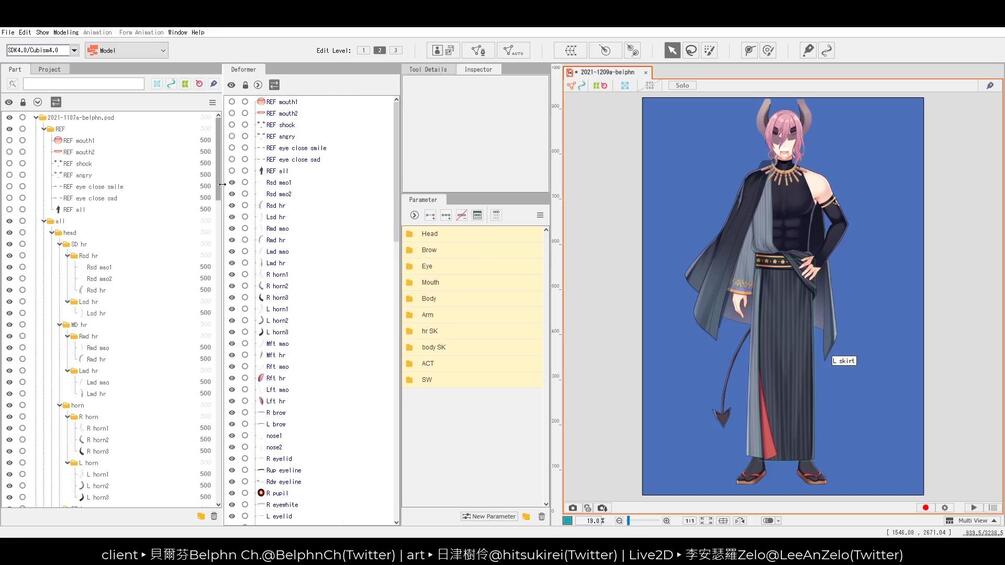Click the pen tool icon in top toolbar
Image resolution: width=1005 pixels, height=565 pixels.
[808, 50]
